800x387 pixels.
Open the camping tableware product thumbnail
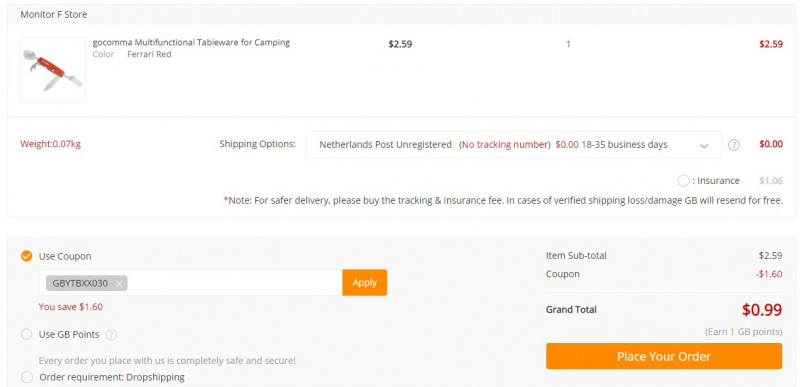coord(53,70)
